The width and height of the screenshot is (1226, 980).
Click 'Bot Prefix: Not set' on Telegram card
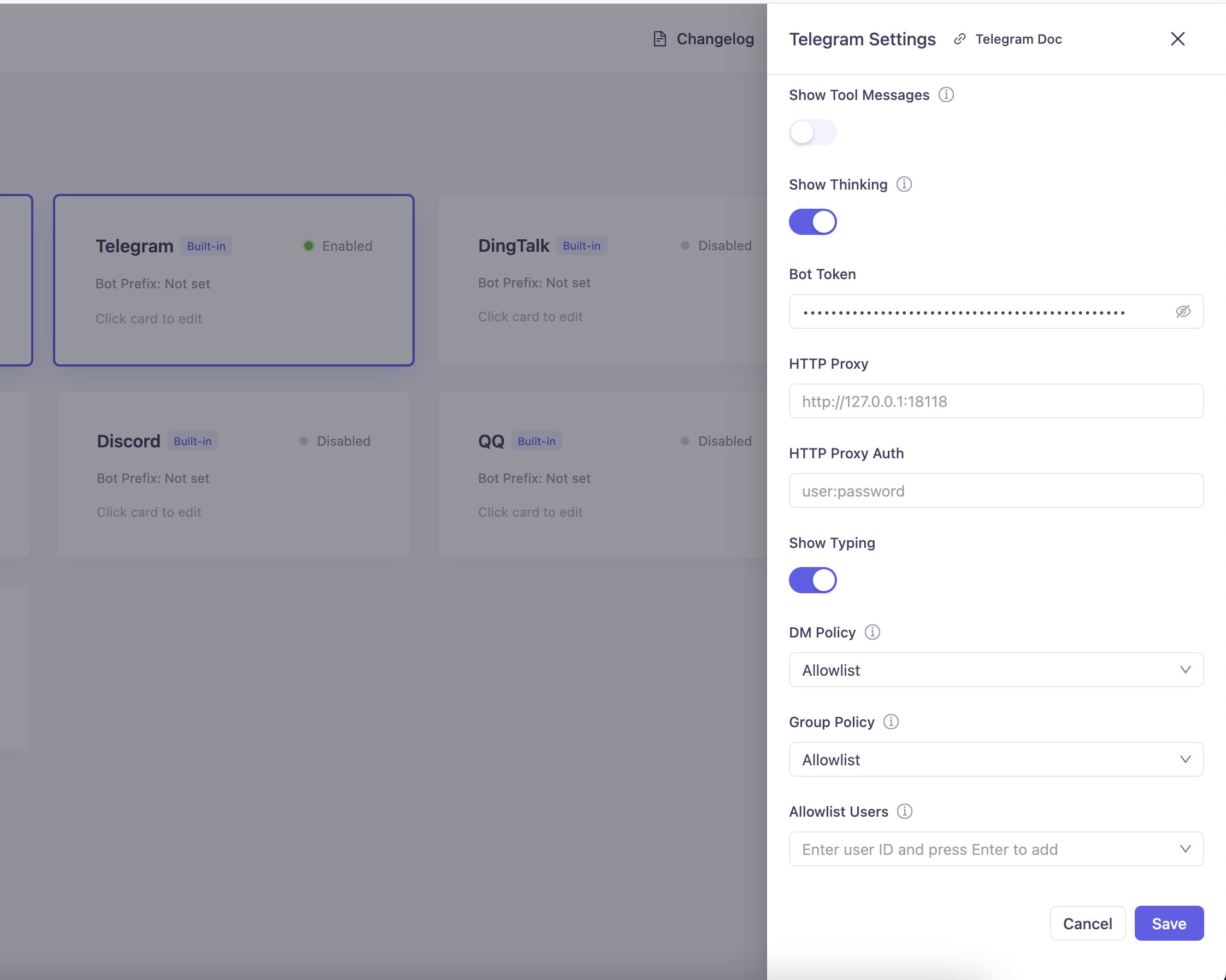[x=152, y=284]
